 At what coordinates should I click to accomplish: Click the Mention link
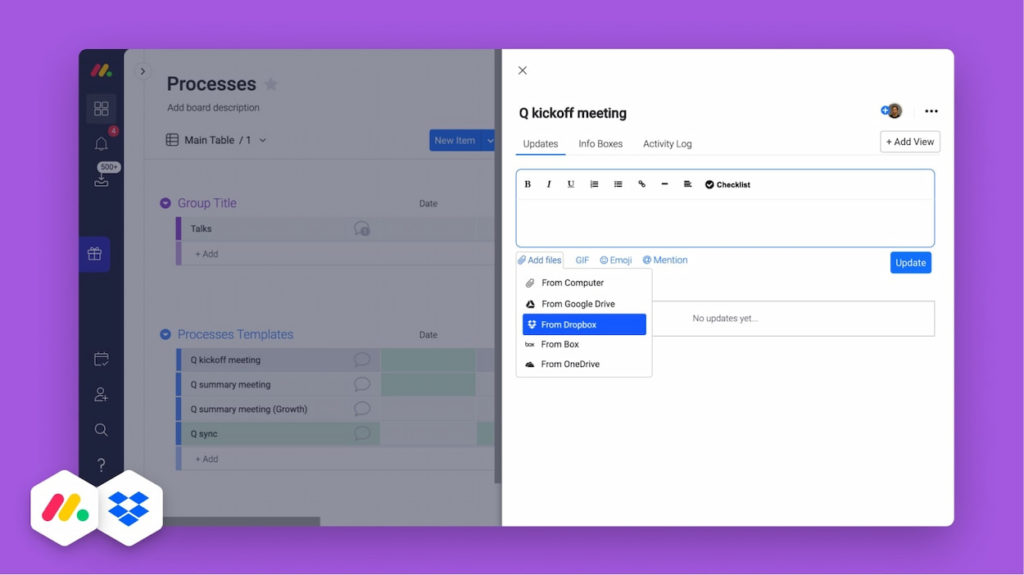[665, 260]
